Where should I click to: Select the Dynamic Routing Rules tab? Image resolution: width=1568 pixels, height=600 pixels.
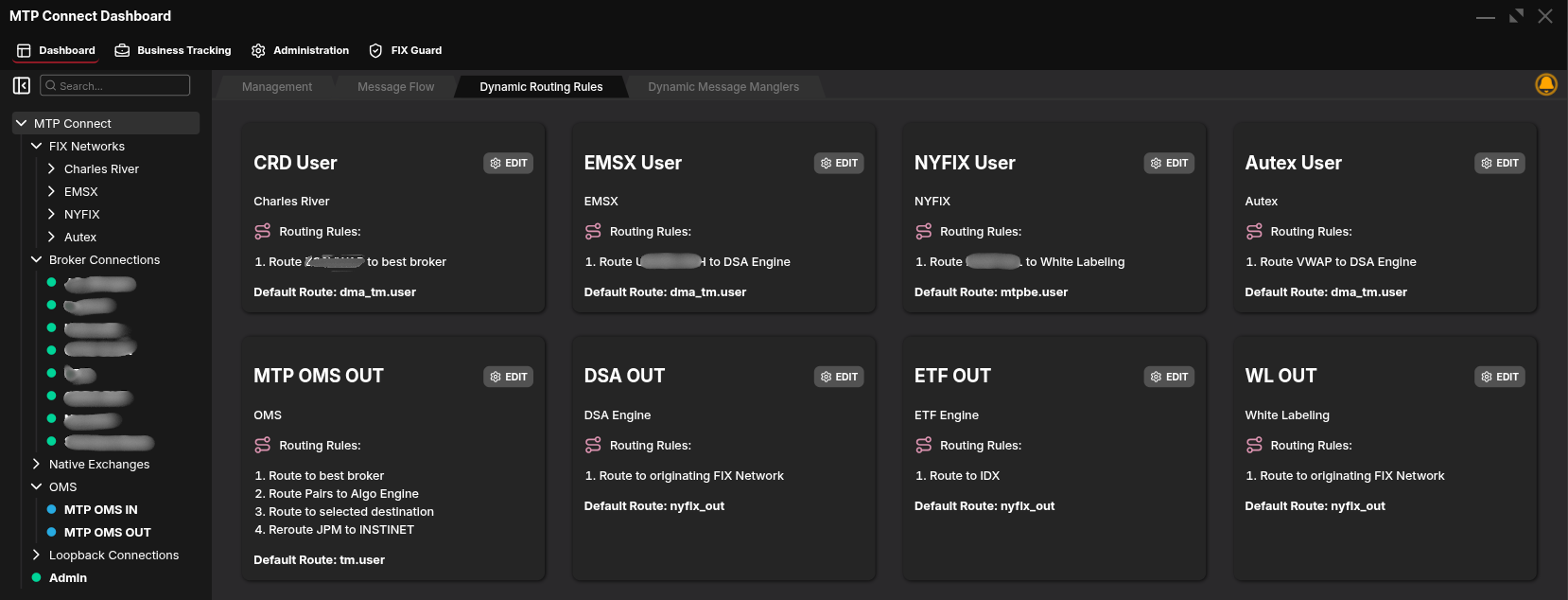click(x=541, y=87)
